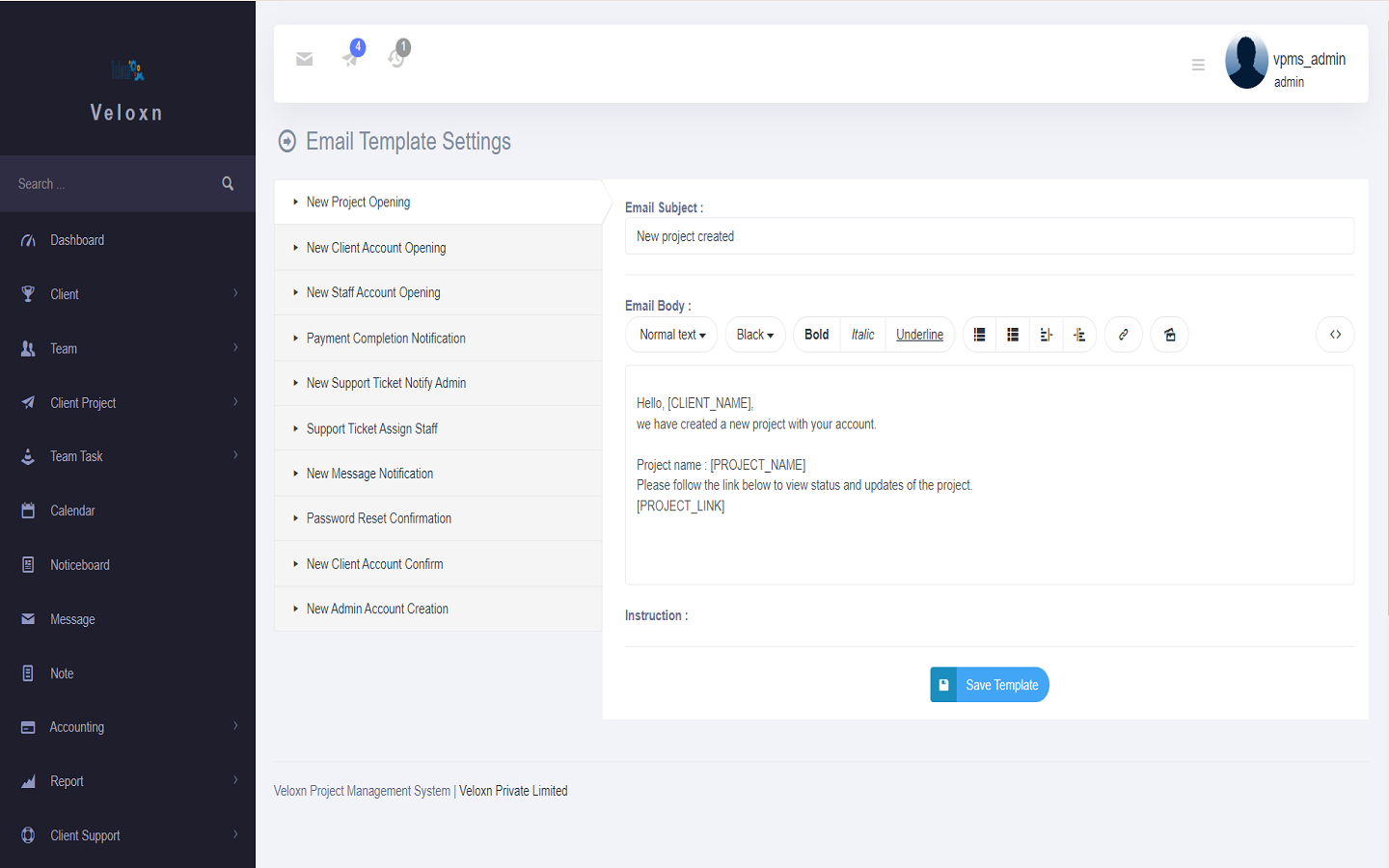Image resolution: width=1389 pixels, height=868 pixels.
Task: Switch the email body editor to code view
Action: point(1335,335)
